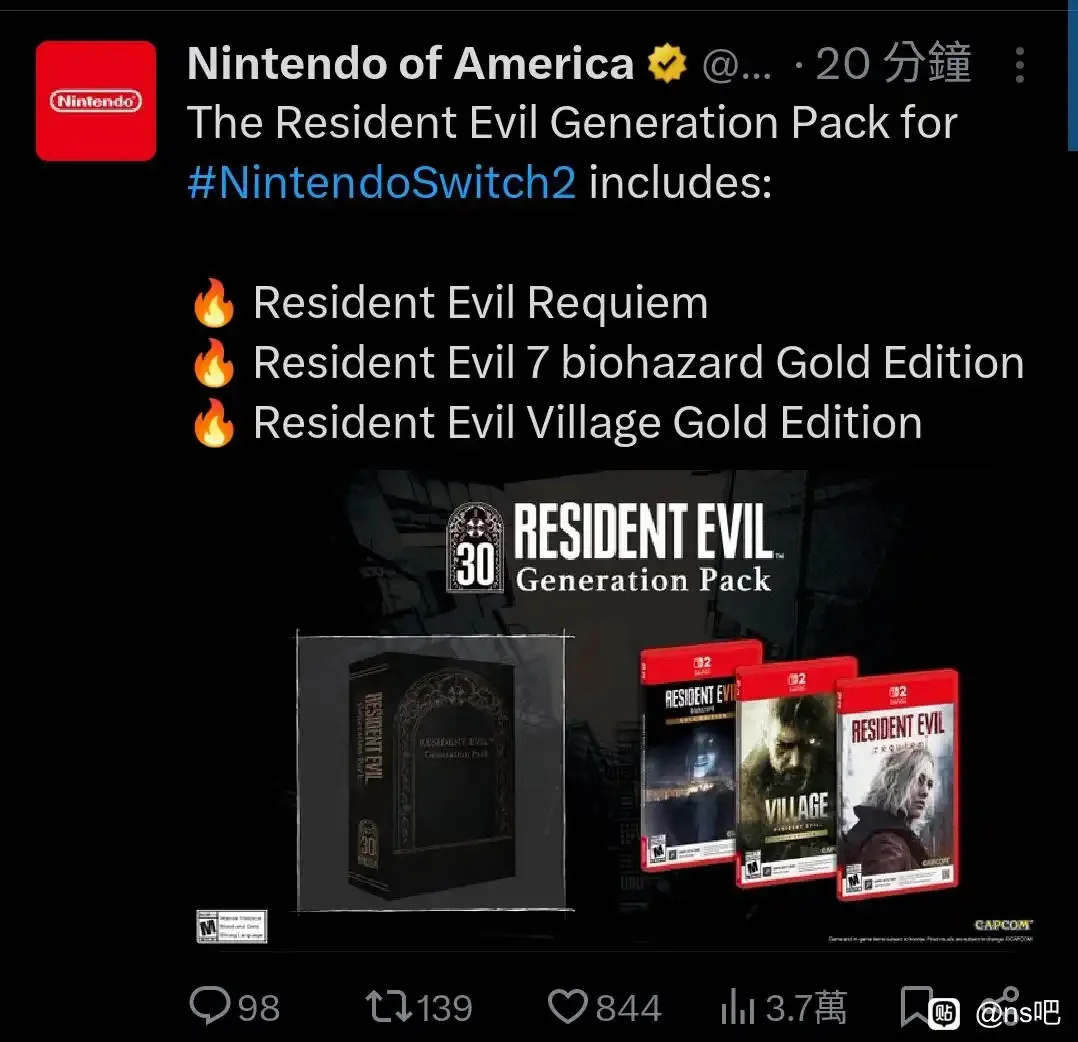Open the Generation Pack promo image
Image resolution: width=1078 pixels, height=1042 pixels.
pyautogui.click(x=614, y=709)
